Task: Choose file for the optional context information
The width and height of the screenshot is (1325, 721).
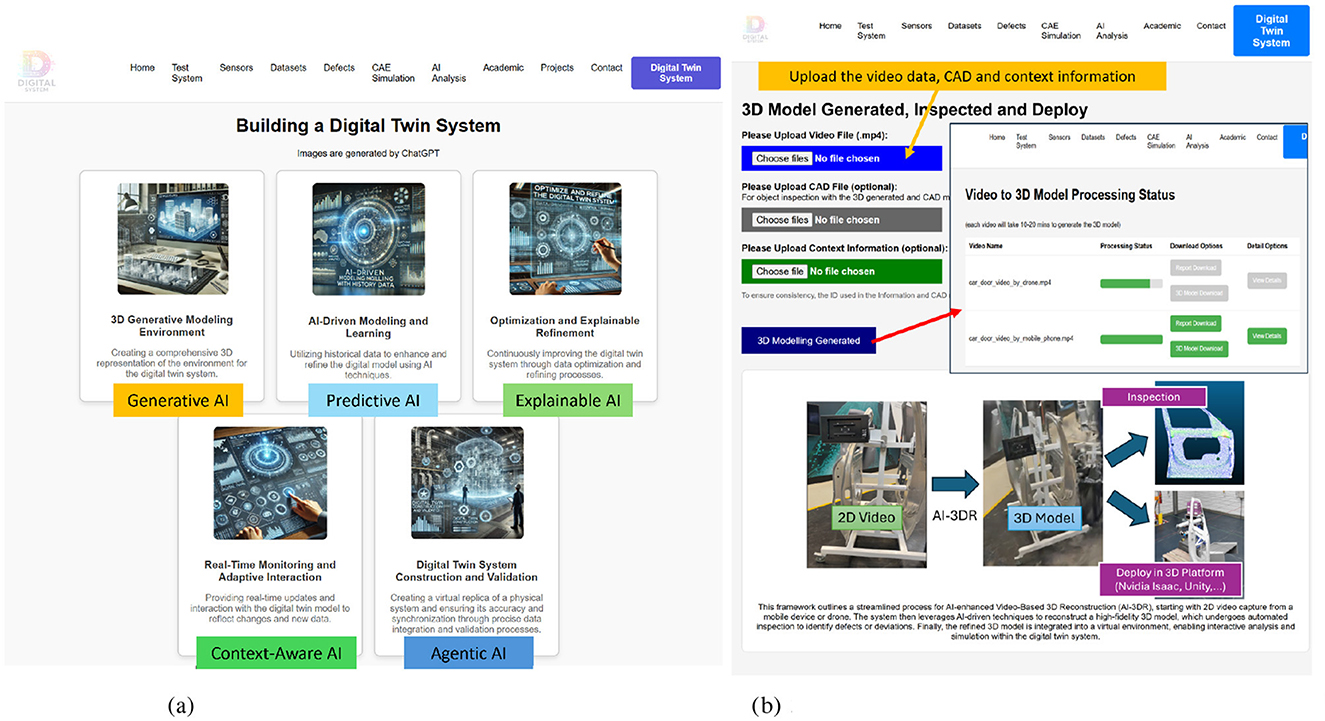Action: pos(779,271)
